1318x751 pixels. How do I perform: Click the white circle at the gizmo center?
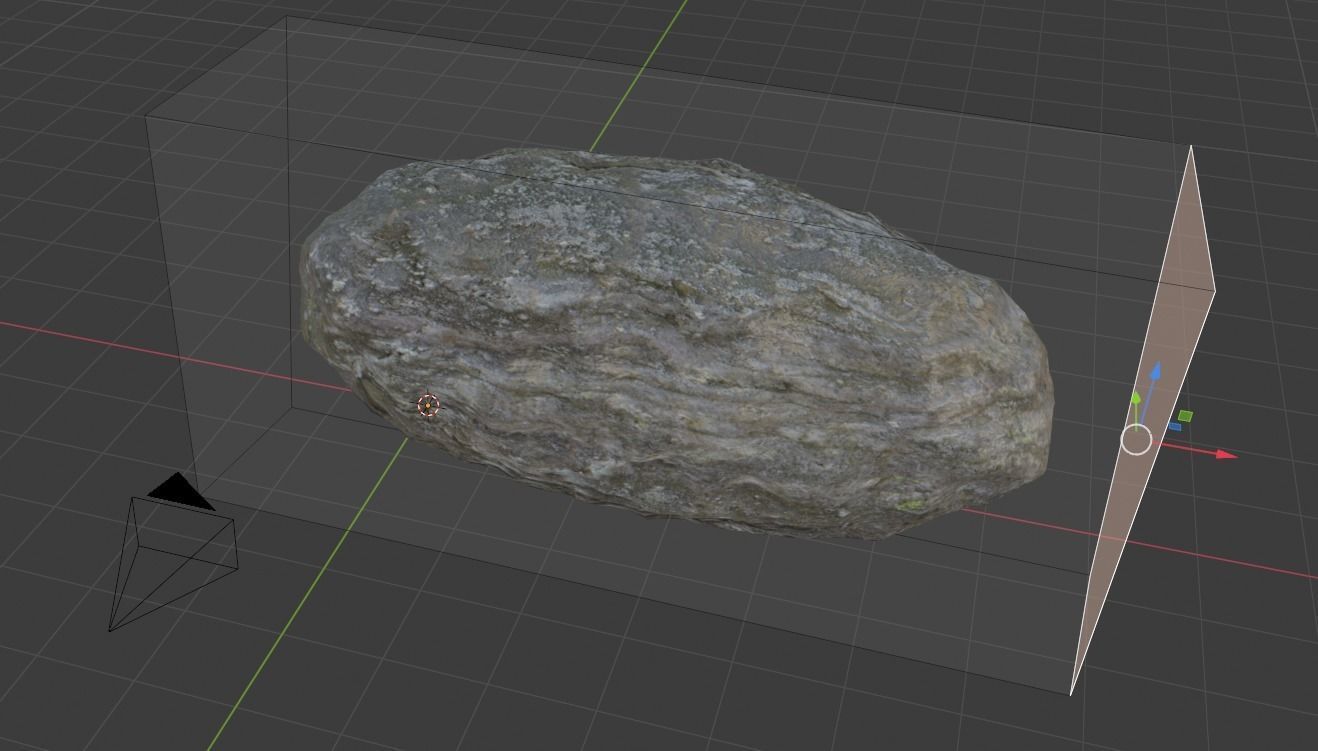point(1136,439)
